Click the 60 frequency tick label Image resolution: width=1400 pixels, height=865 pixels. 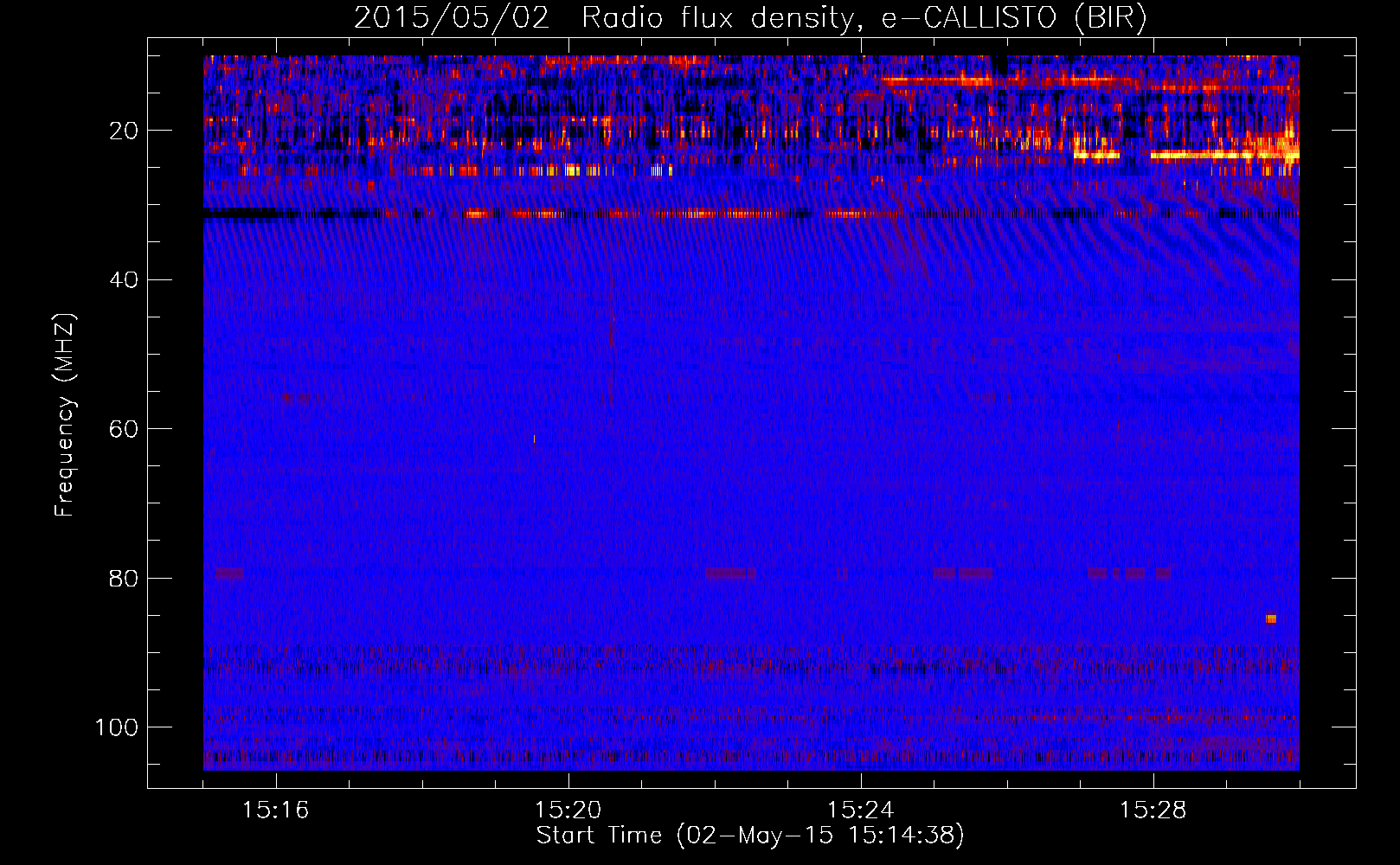(x=124, y=430)
